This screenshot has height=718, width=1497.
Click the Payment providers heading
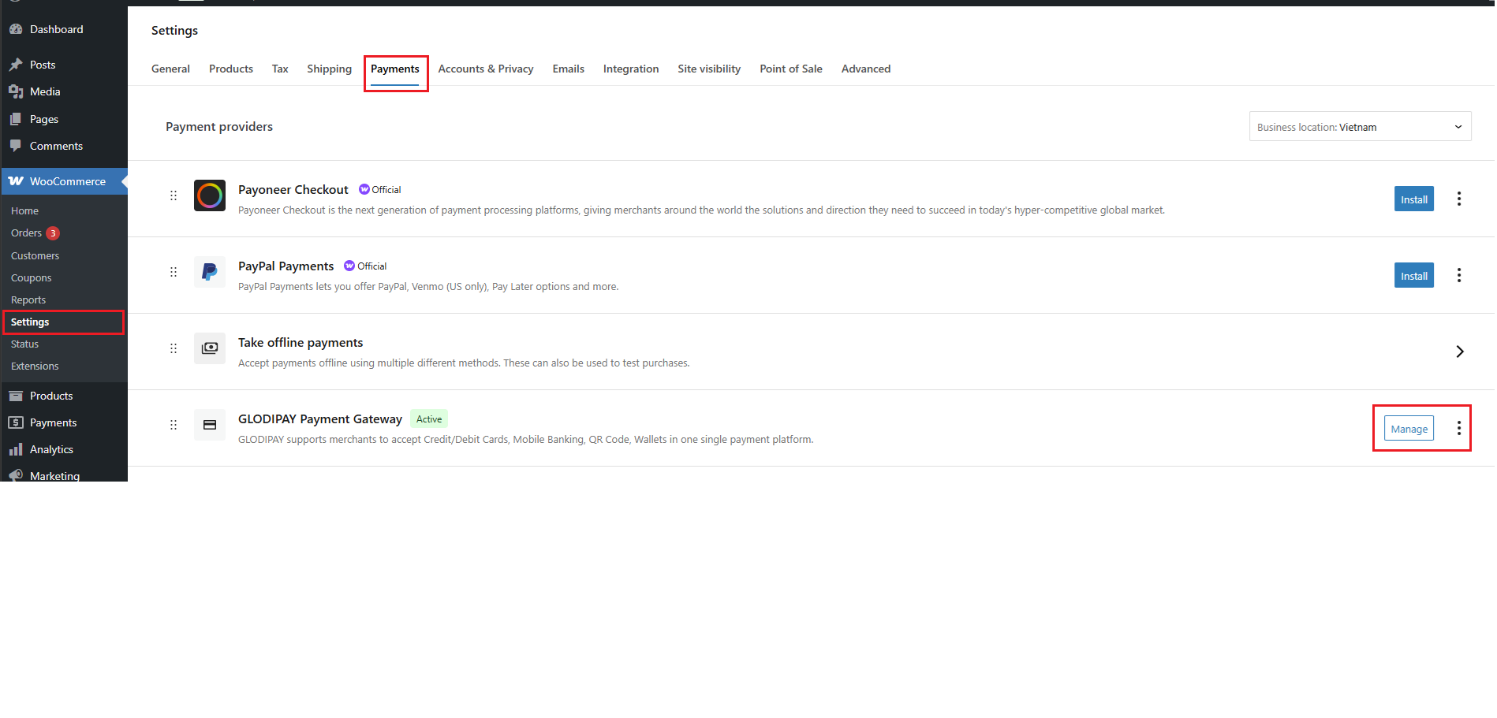(x=219, y=127)
